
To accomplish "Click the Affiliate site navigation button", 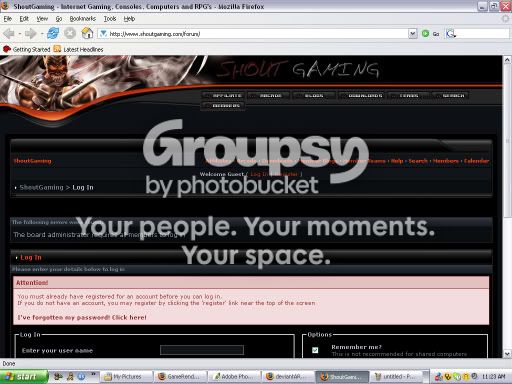I will coord(223,96).
